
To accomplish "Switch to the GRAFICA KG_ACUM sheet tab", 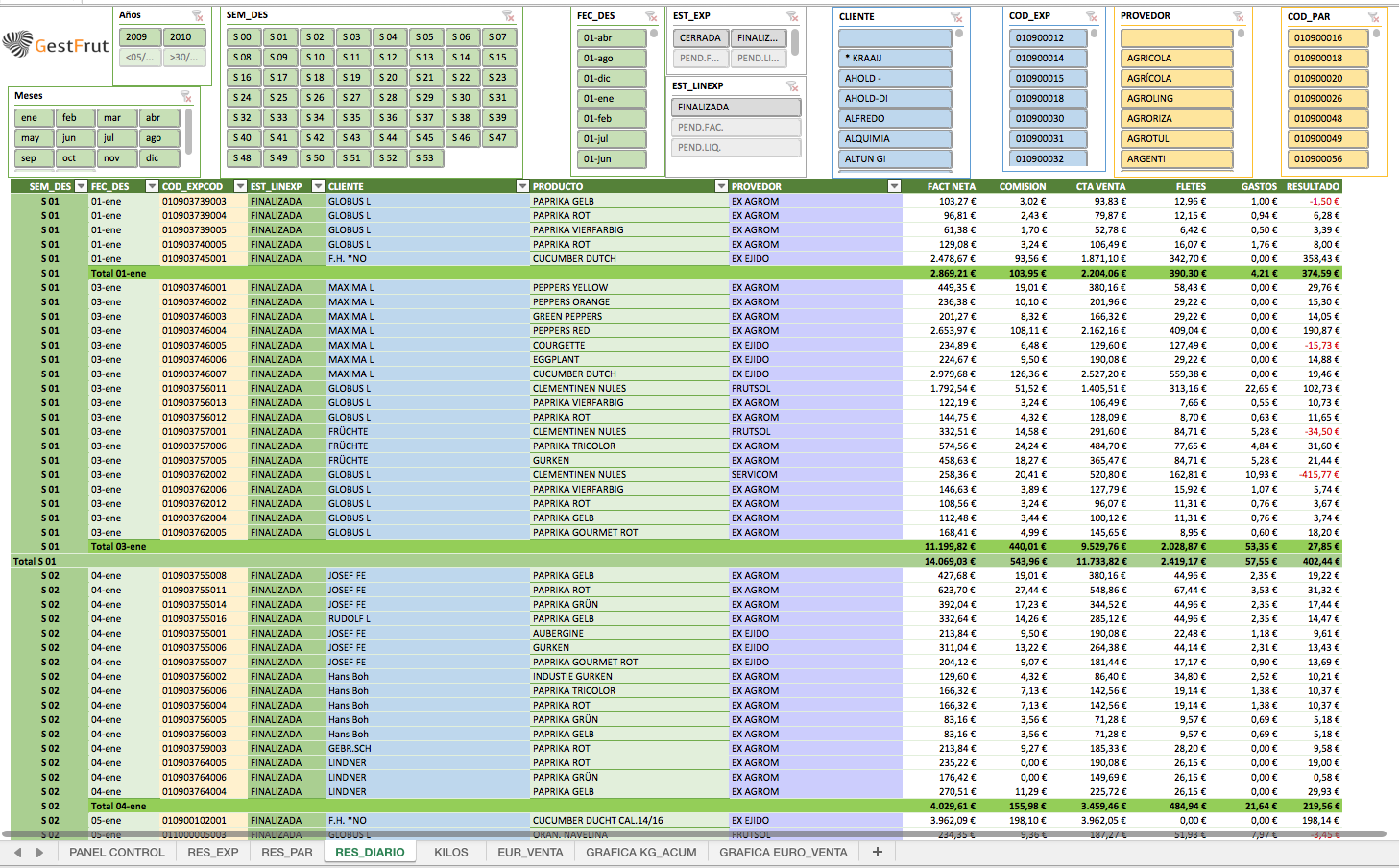I will 640,852.
